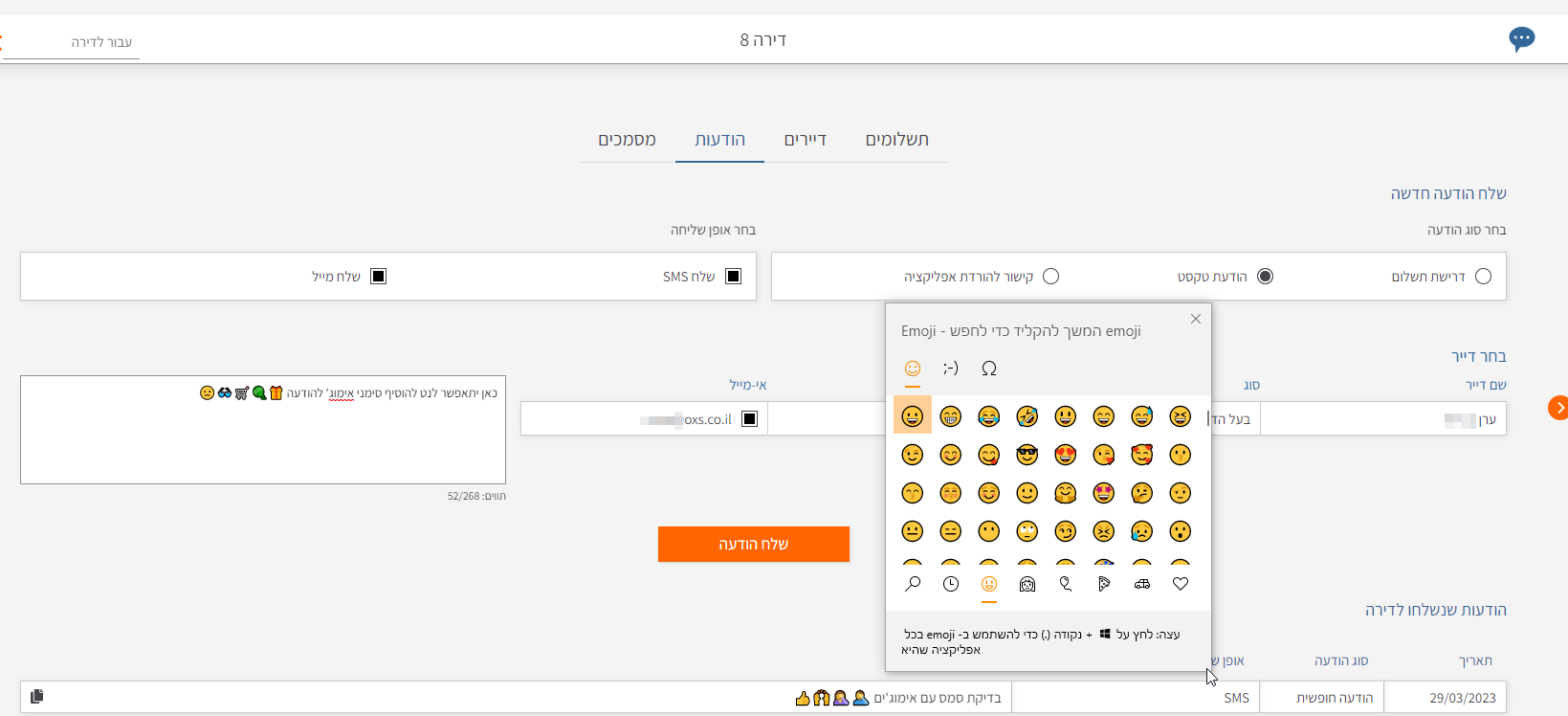
Task: Select the sunglasses face emoji
Action: [1027, 455]
